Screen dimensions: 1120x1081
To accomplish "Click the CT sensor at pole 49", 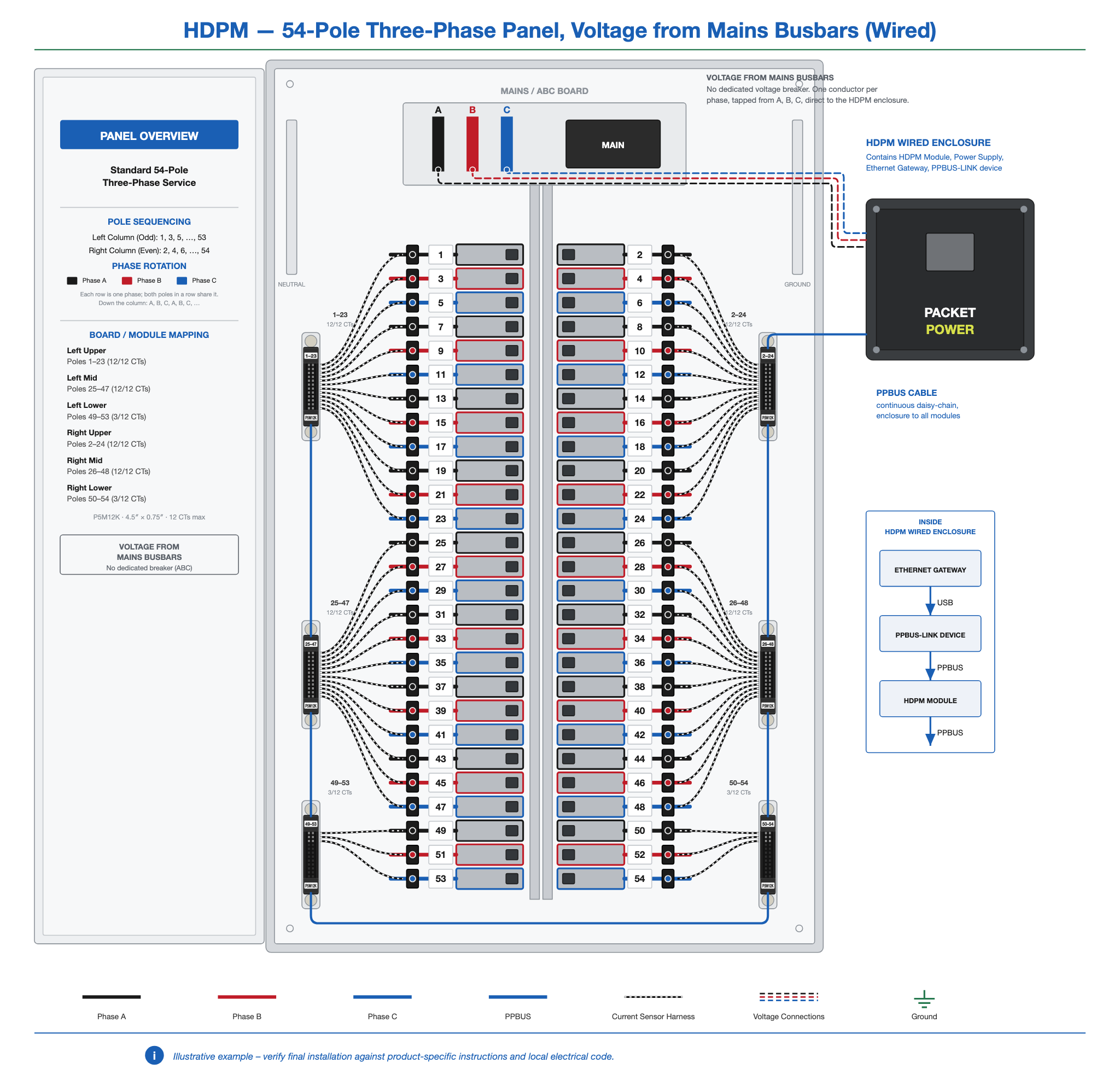I will coord(412,831).
